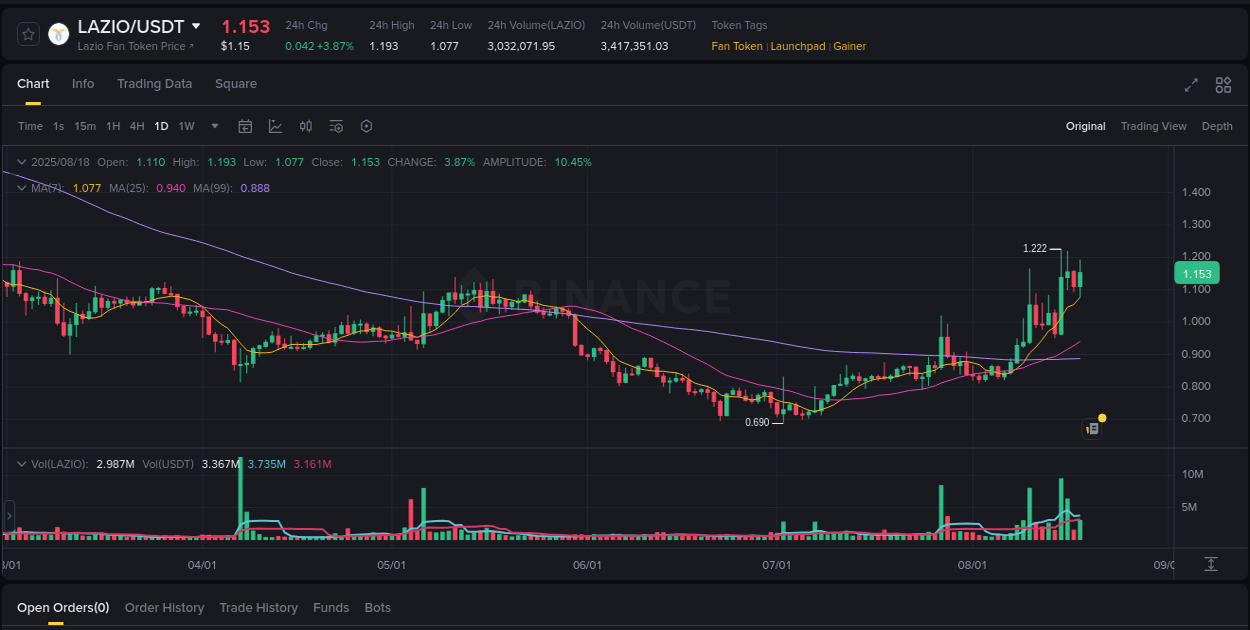Click the Launchpad token tag link

(x=797, y=46)
